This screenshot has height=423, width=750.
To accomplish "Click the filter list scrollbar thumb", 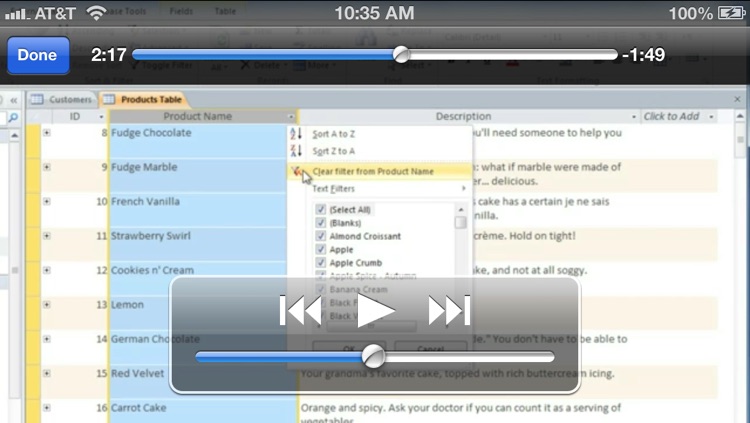I will (461, 223).
